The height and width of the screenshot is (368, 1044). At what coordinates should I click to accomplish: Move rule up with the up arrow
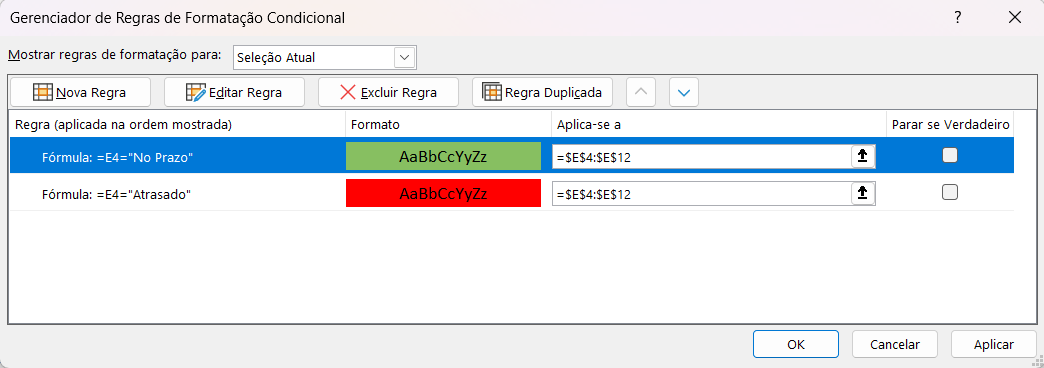(641, 92)
